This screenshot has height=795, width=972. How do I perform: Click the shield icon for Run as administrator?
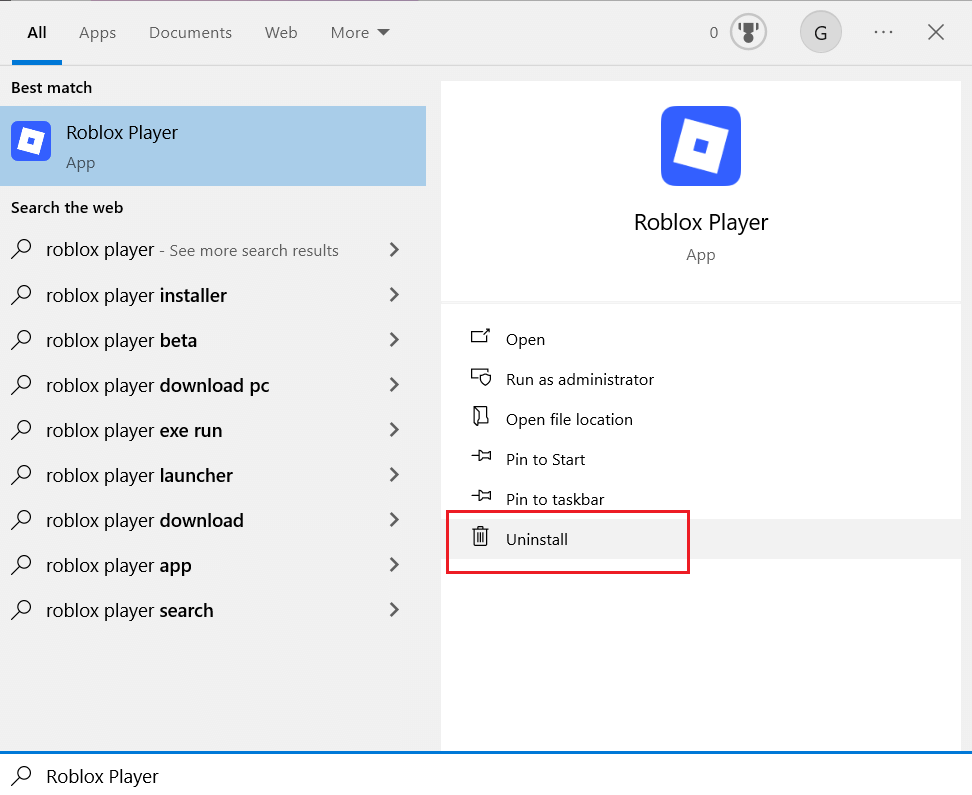click(x=480, y=376)
